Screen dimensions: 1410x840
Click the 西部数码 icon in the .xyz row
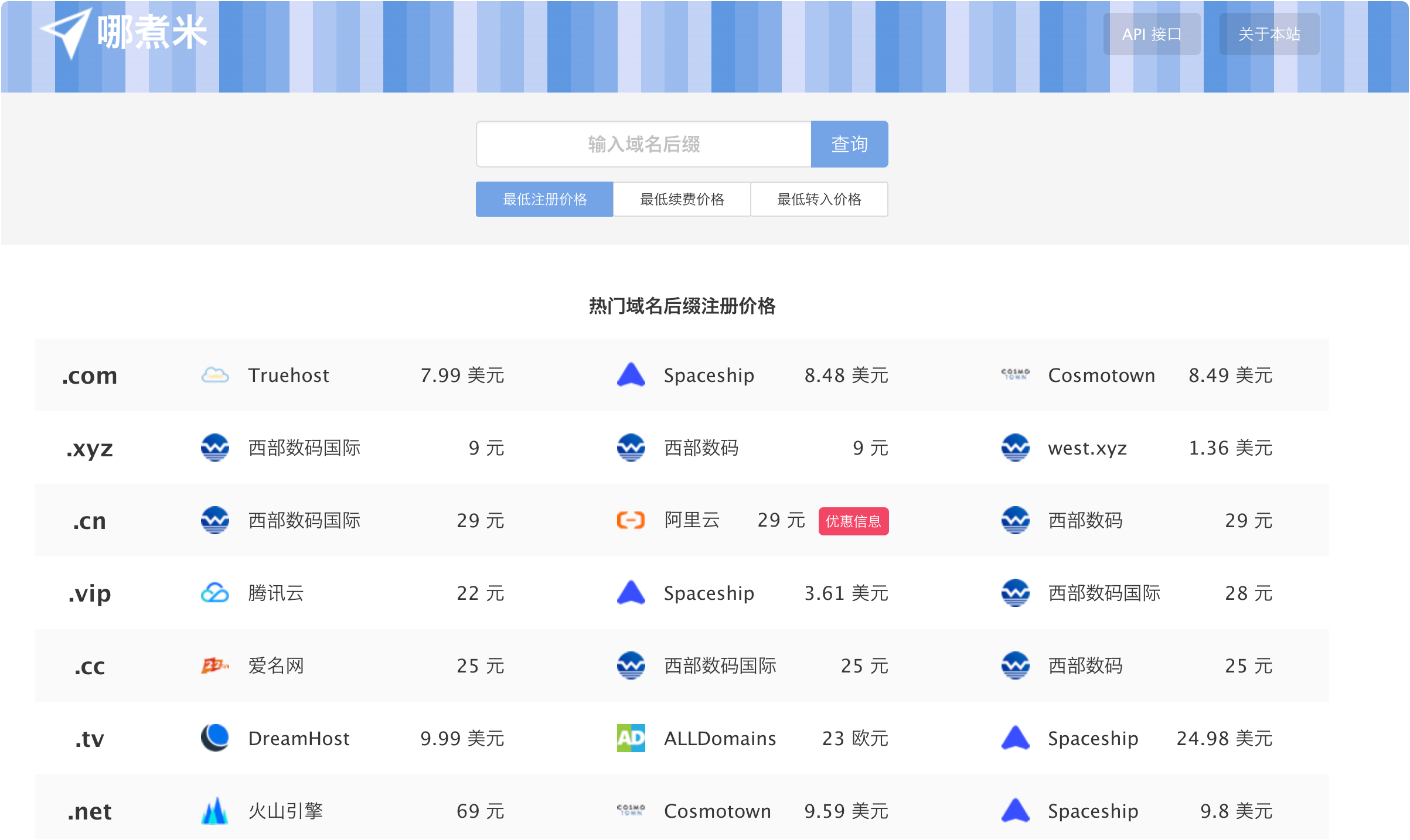[x=631, y=448]
